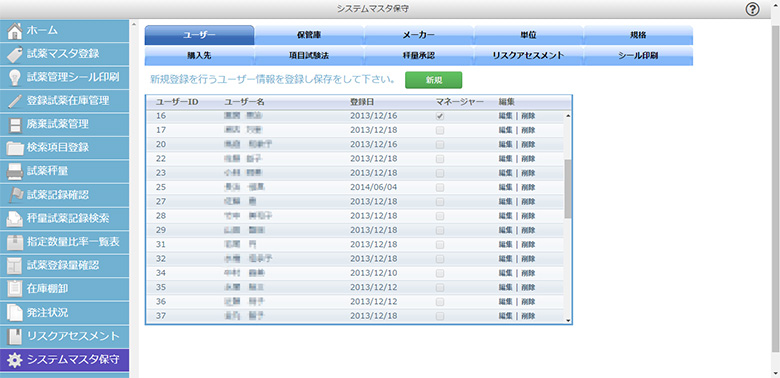Screen dimensions: 780x378
Task: Click the 試薬秤量 printer icon
Action: coord(15,172)
